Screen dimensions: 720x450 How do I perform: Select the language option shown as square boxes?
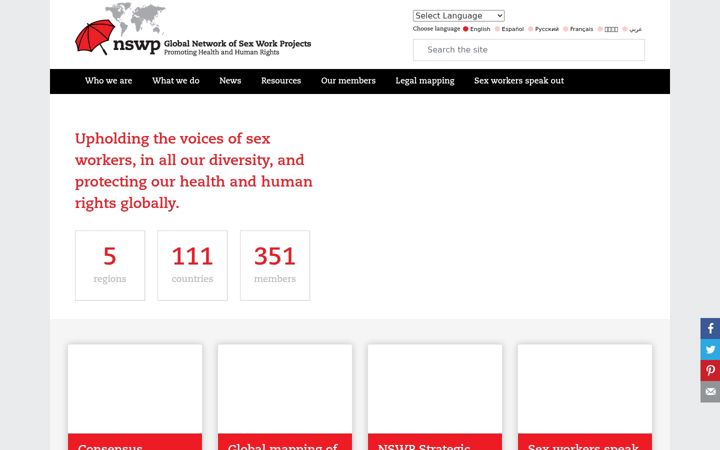click(x=608, y=29)
